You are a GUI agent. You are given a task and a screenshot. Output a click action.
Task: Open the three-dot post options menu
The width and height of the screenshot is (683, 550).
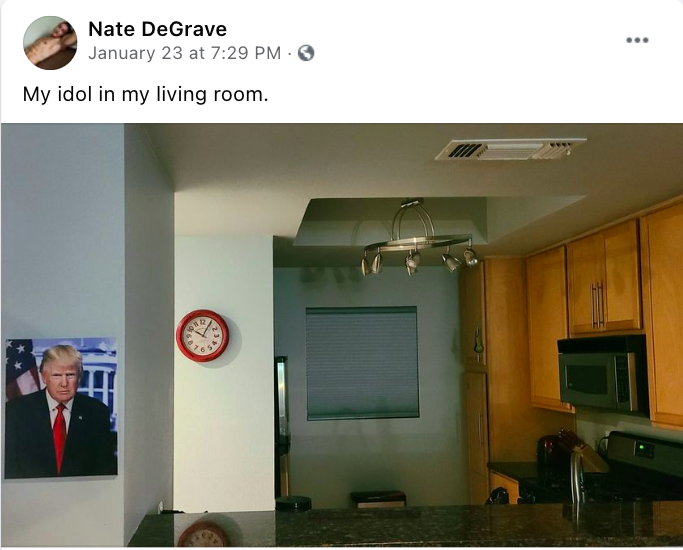pyautogui.click(x=637, y=40)
